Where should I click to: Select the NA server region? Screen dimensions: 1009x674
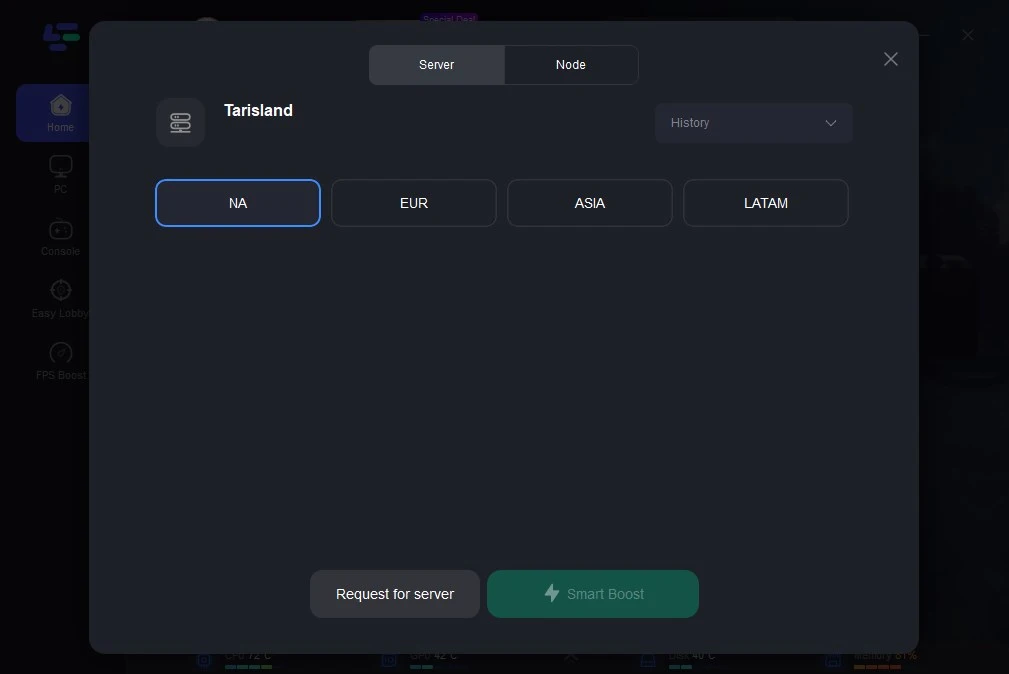tap(237, 203)
